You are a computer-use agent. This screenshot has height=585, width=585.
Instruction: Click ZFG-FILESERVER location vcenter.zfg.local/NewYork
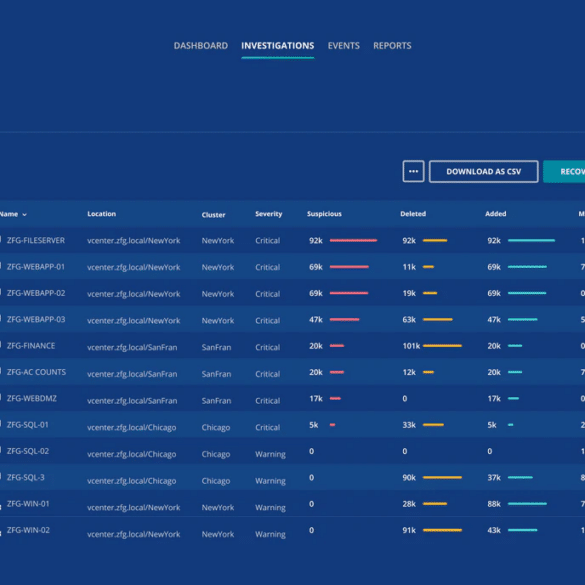pyautogui.click(x=134, y=241)
